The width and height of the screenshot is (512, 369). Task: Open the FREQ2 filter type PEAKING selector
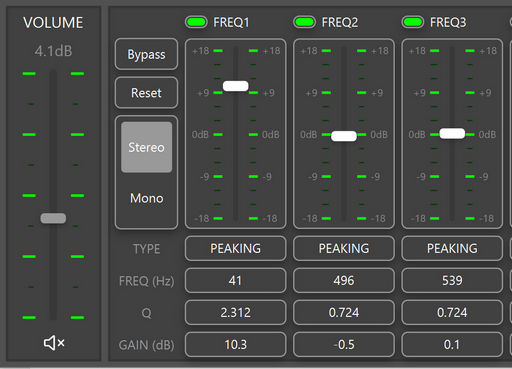(x=344, y=248)
